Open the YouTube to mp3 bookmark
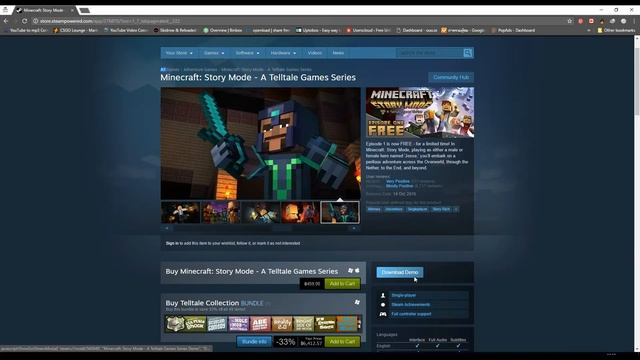This screenshot has width=640, height=360. 27,30
